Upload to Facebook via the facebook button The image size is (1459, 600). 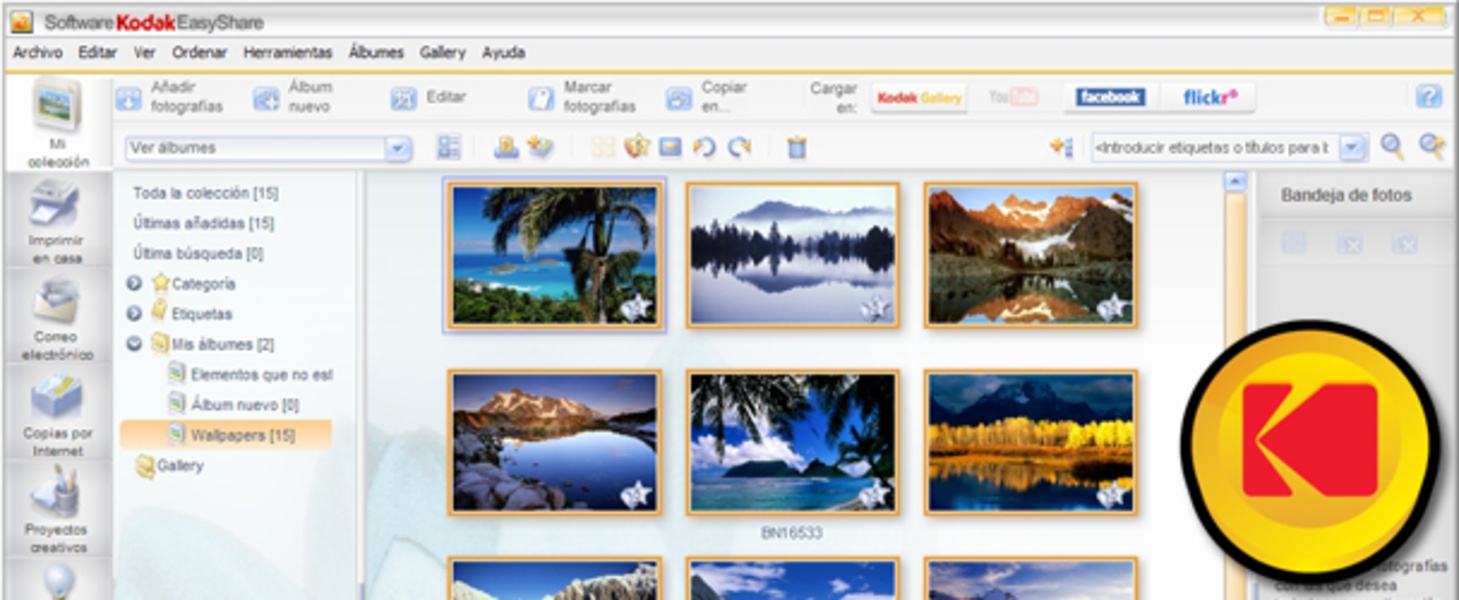click(x=1110, y=97)
